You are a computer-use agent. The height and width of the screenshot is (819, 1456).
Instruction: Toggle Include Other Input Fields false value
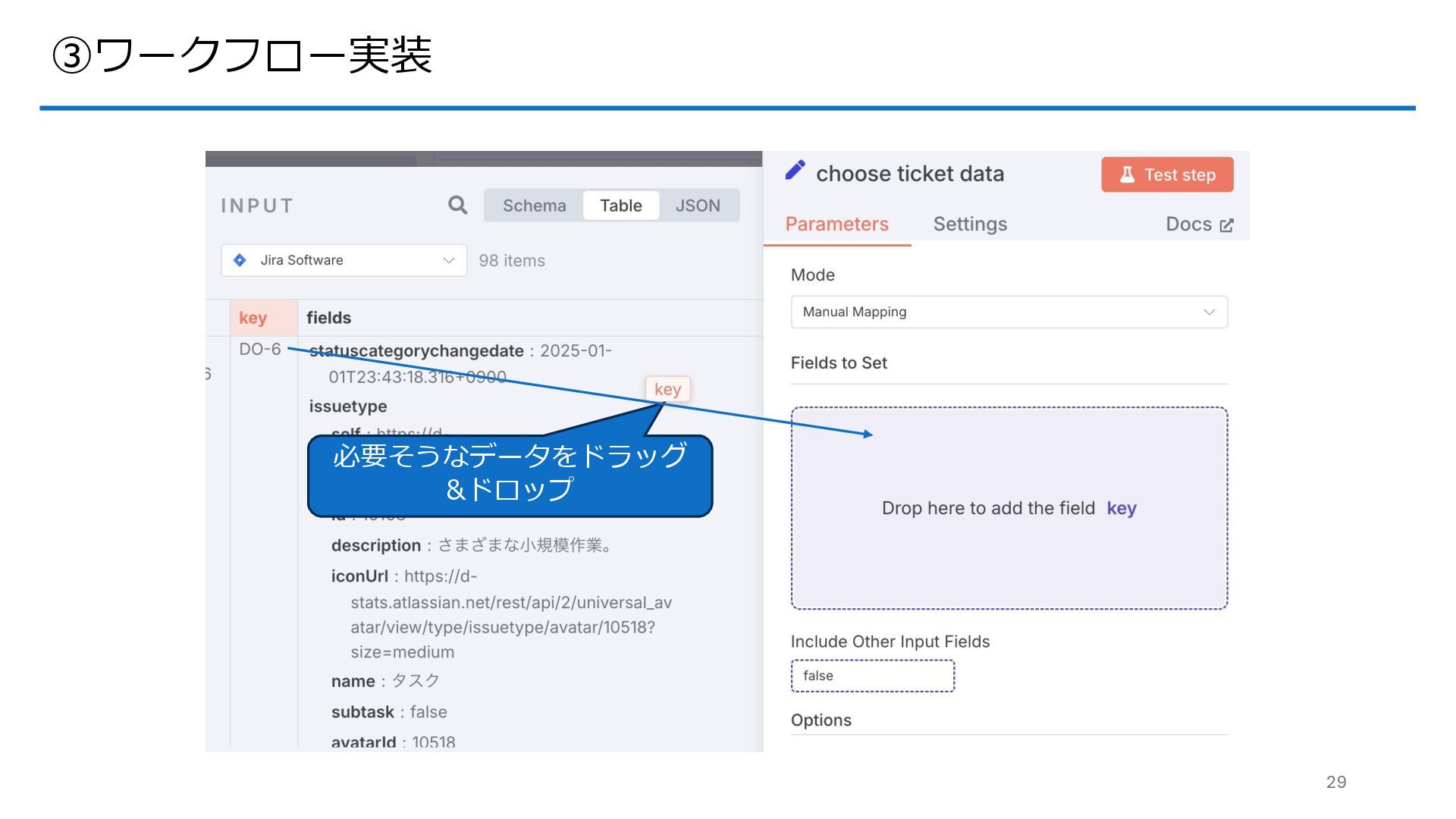click(x=872, y=676)
